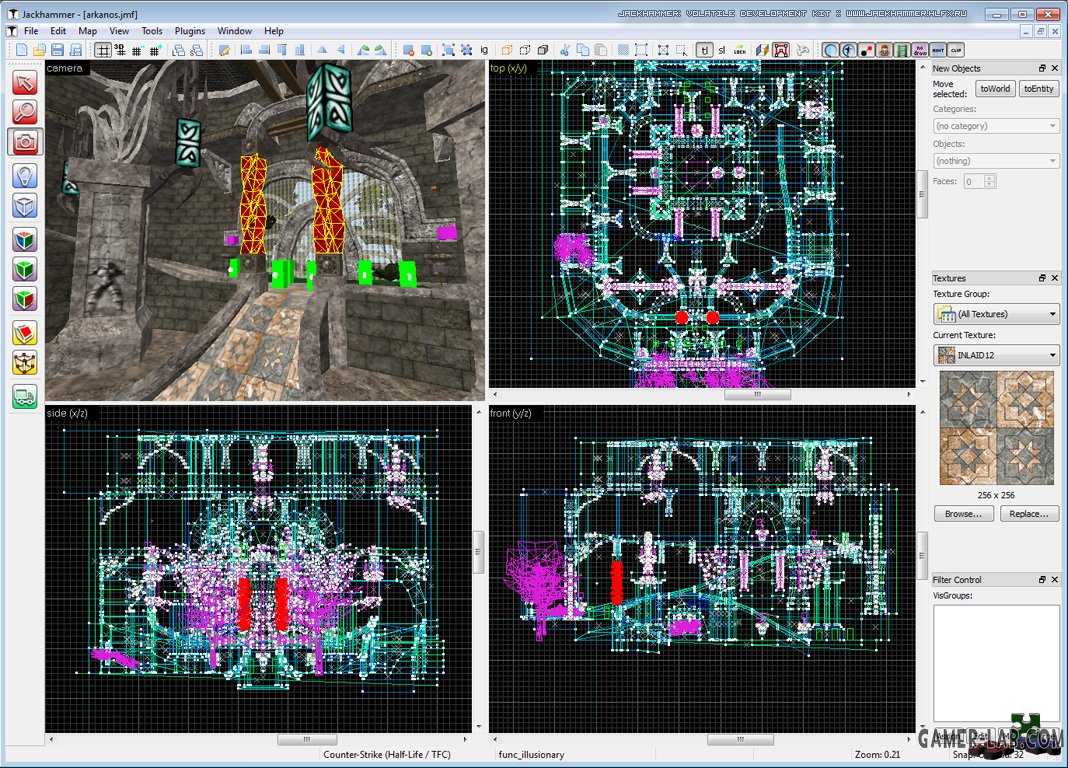Click the Browse... texture button

coord(963,513)
